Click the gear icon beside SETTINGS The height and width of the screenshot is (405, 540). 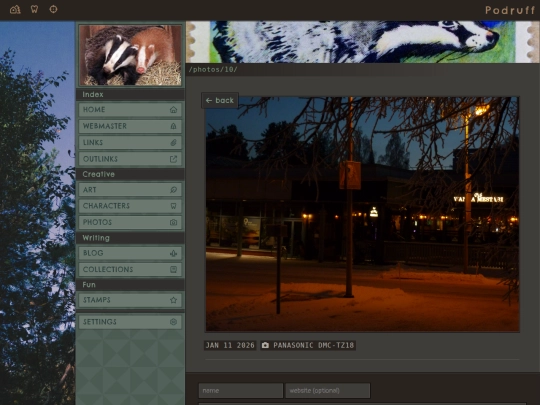[x=173, y=322]
